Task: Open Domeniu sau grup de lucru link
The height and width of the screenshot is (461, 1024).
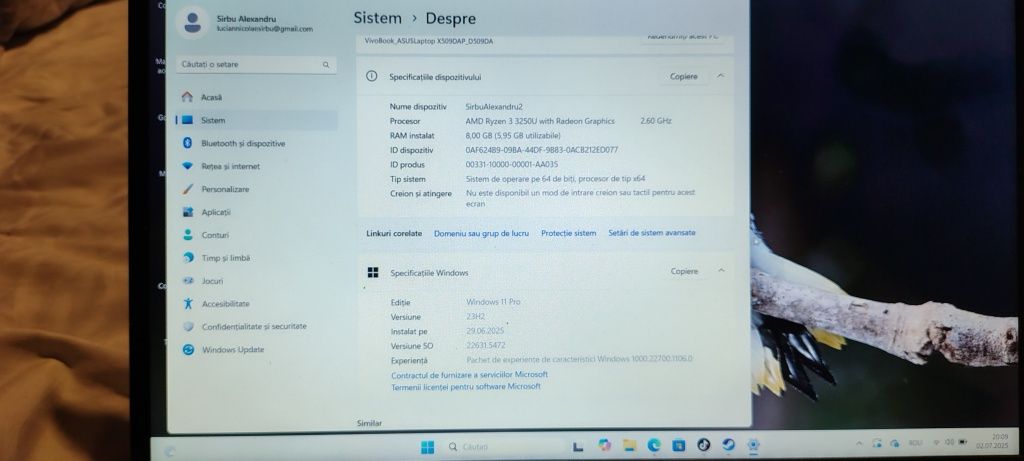Action: coord(481,233)
